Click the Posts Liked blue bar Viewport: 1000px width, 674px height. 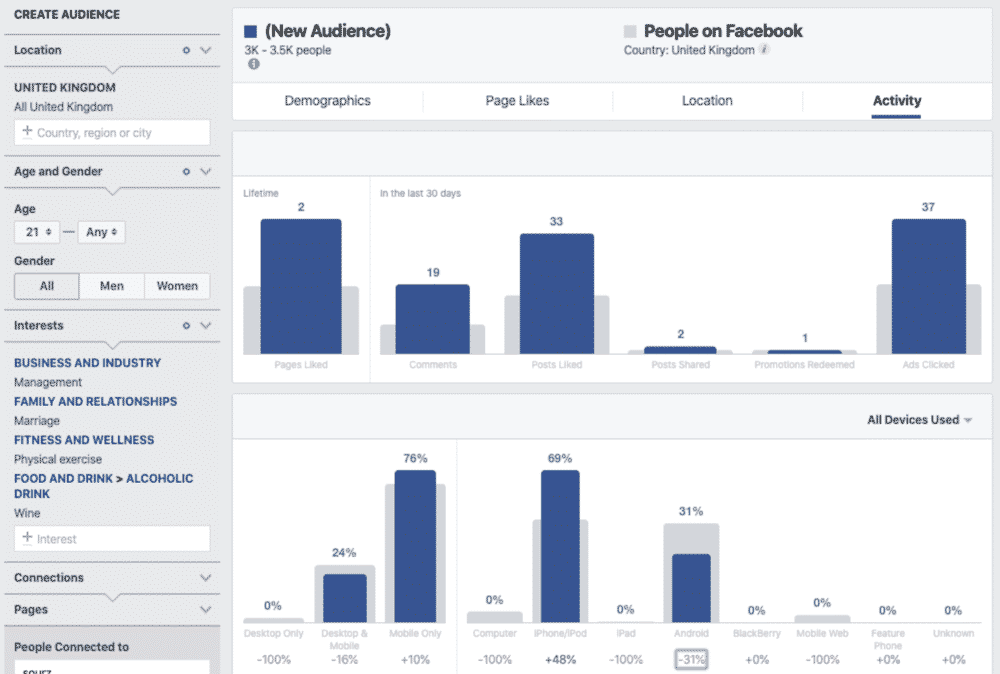point(557,294)
